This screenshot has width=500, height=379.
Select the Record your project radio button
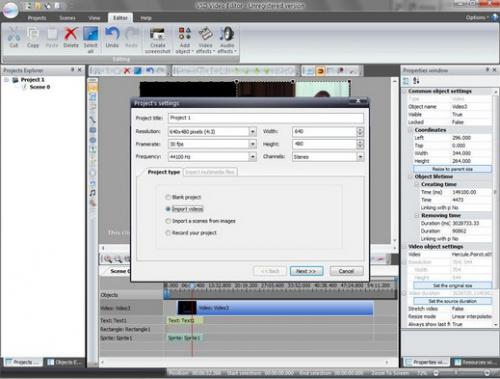(168, 233)
